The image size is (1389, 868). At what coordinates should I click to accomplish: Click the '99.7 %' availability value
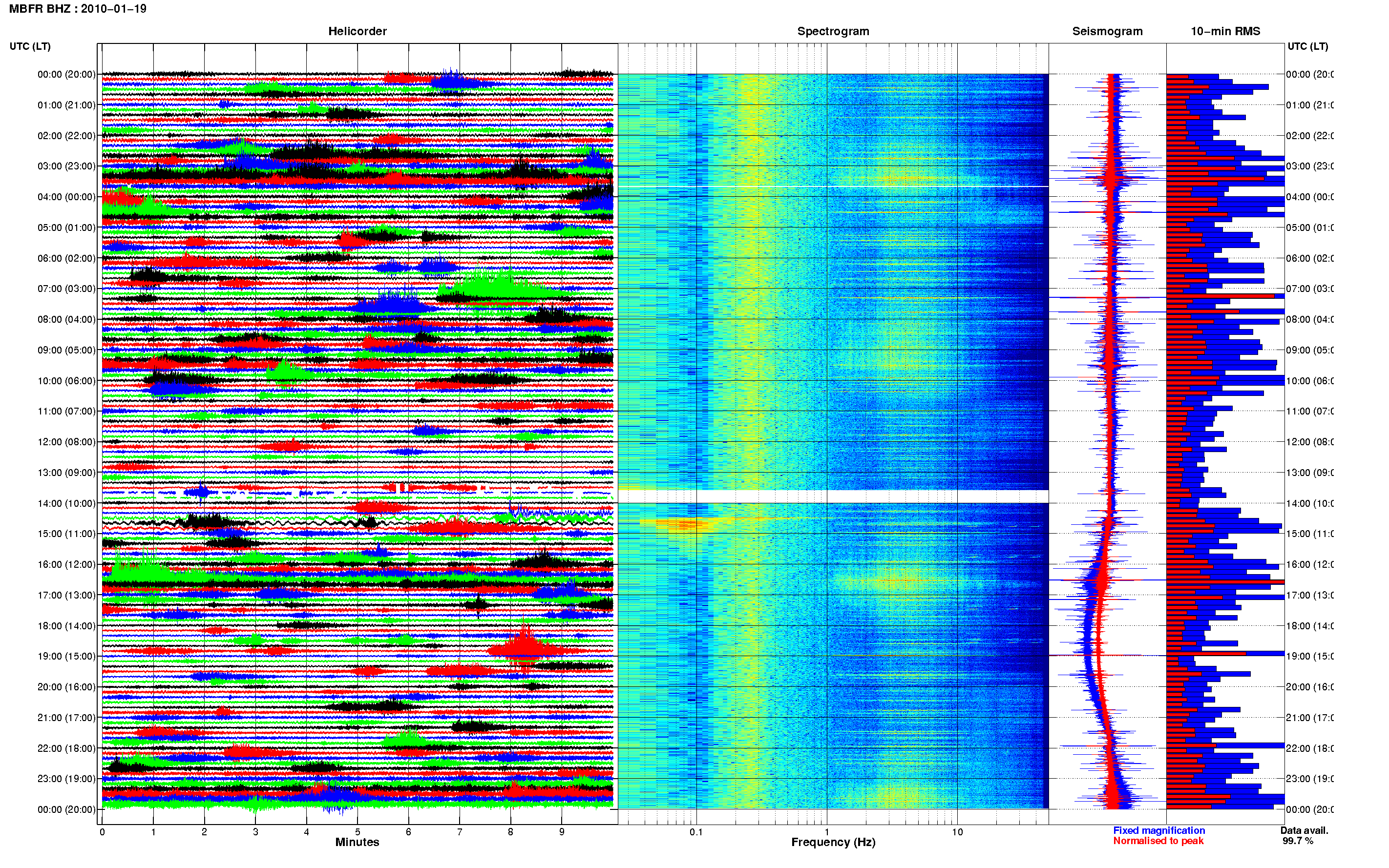pyautogui.click(x=1298, y=841)
